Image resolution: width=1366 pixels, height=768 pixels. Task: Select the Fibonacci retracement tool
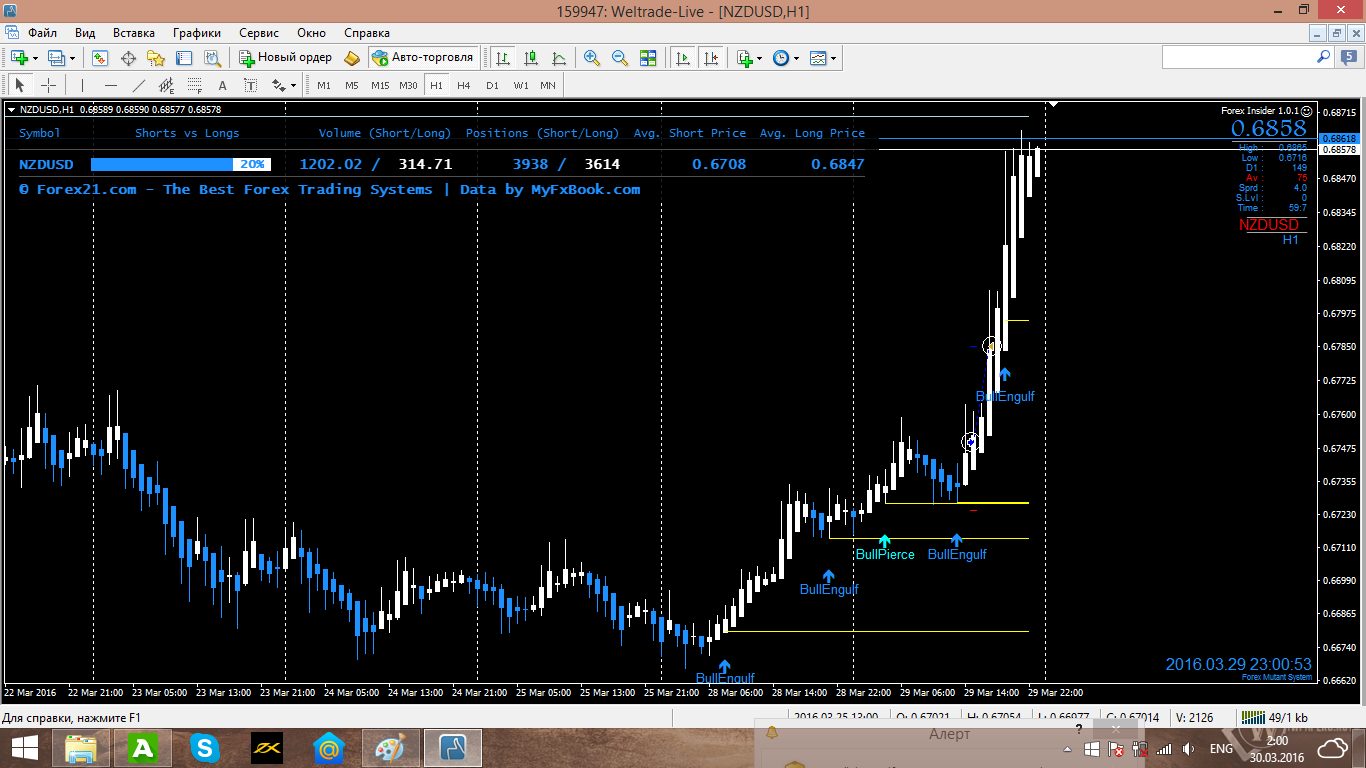point(194,85)
